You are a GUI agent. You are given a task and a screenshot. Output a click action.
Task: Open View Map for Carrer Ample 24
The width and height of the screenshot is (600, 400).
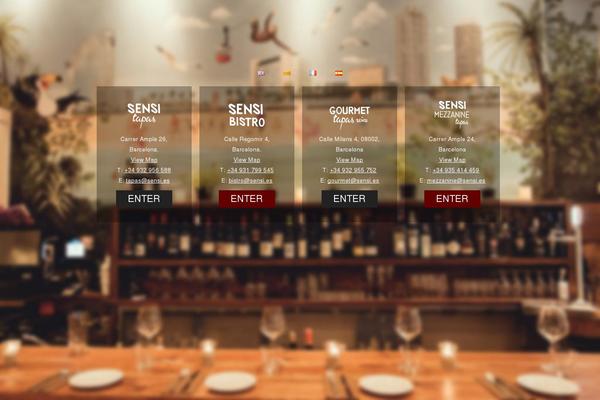[452, 160]
